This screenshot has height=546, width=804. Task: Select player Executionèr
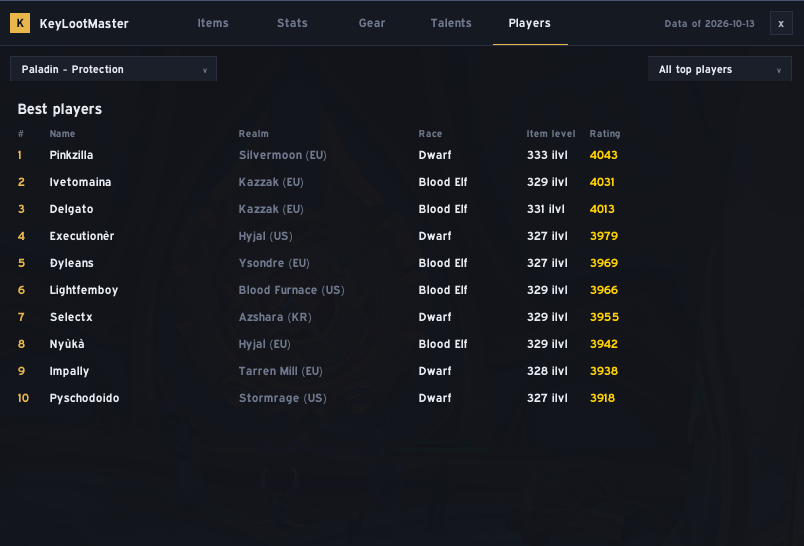coord(82,236)
